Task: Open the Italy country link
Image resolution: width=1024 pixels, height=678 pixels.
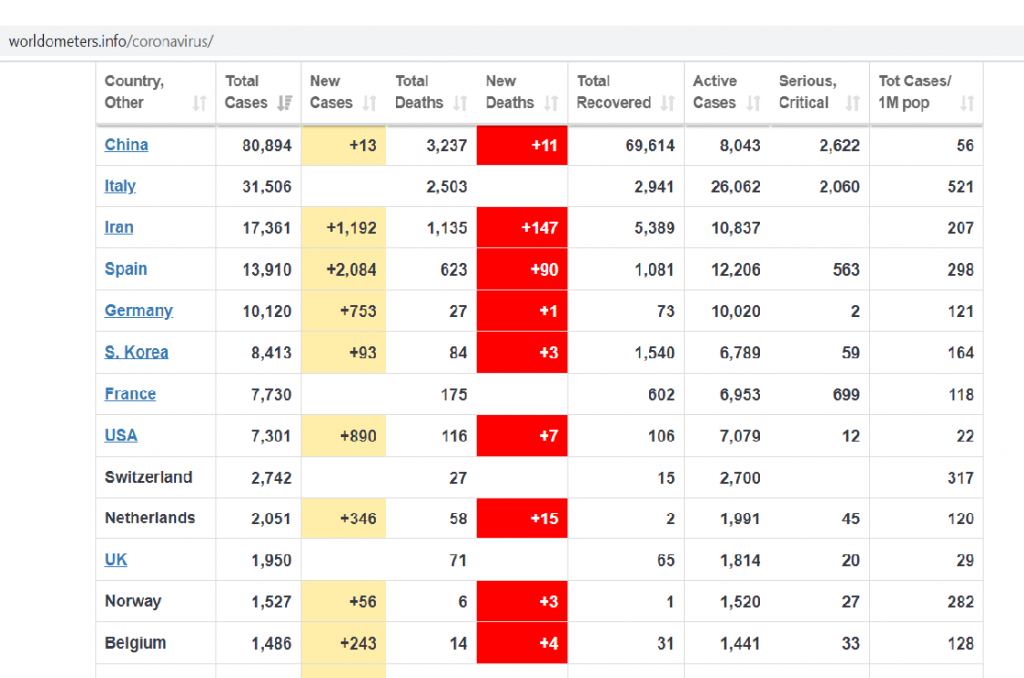Action: [120, 186]
